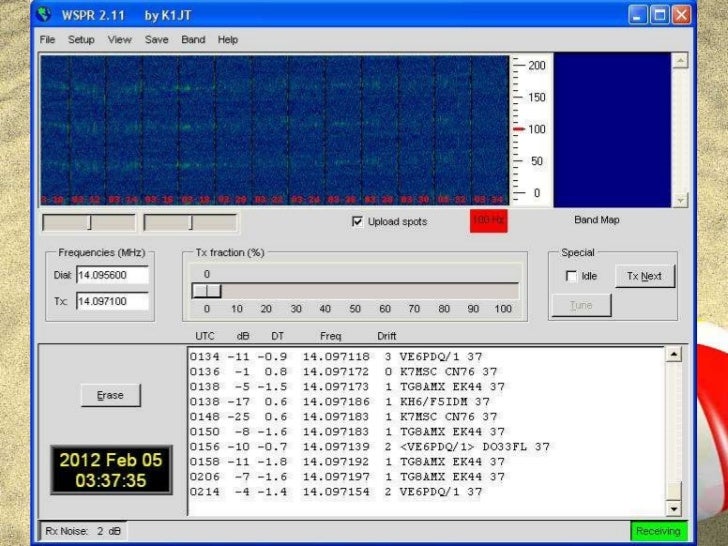Maximize the WSPR 2.11 window

tap(659, 15)
